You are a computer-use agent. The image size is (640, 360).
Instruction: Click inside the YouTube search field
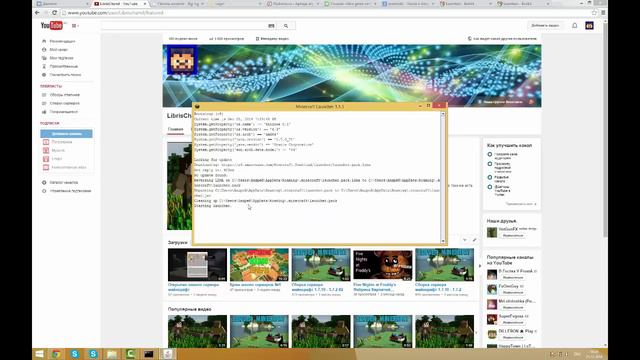pos(184,26)
